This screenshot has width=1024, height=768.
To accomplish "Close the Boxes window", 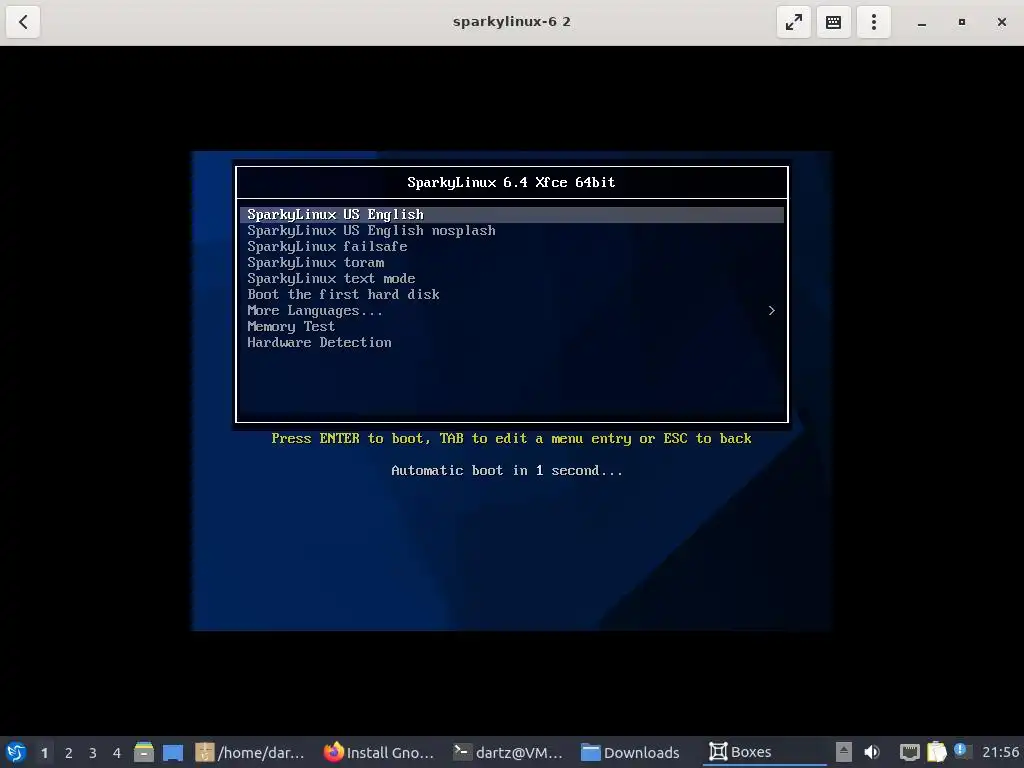I will 1002,22.
